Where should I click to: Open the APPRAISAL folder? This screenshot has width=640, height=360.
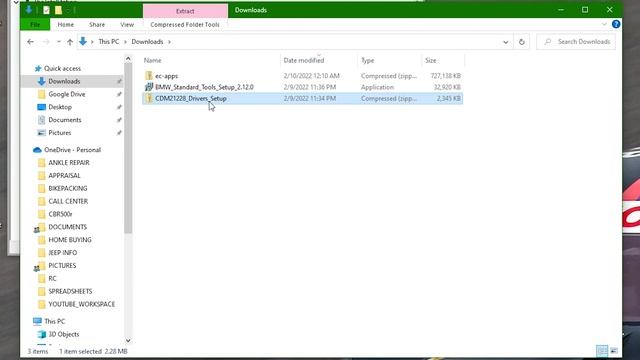[x=64, y=176]
